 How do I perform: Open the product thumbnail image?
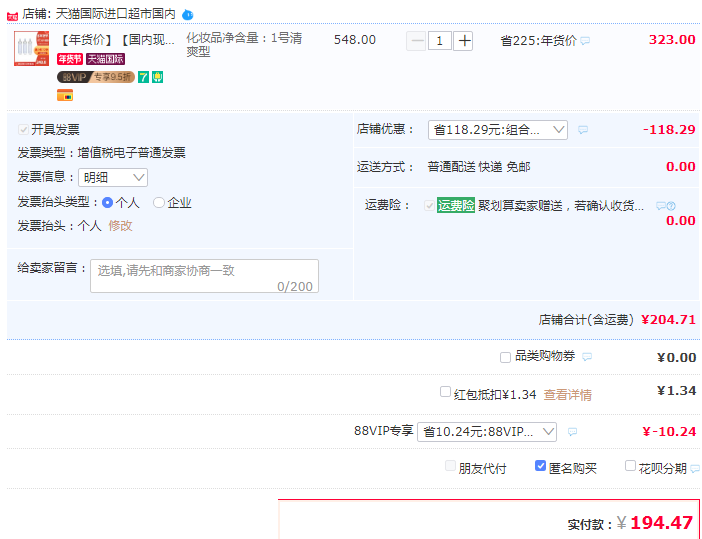[x=31, y=48]
